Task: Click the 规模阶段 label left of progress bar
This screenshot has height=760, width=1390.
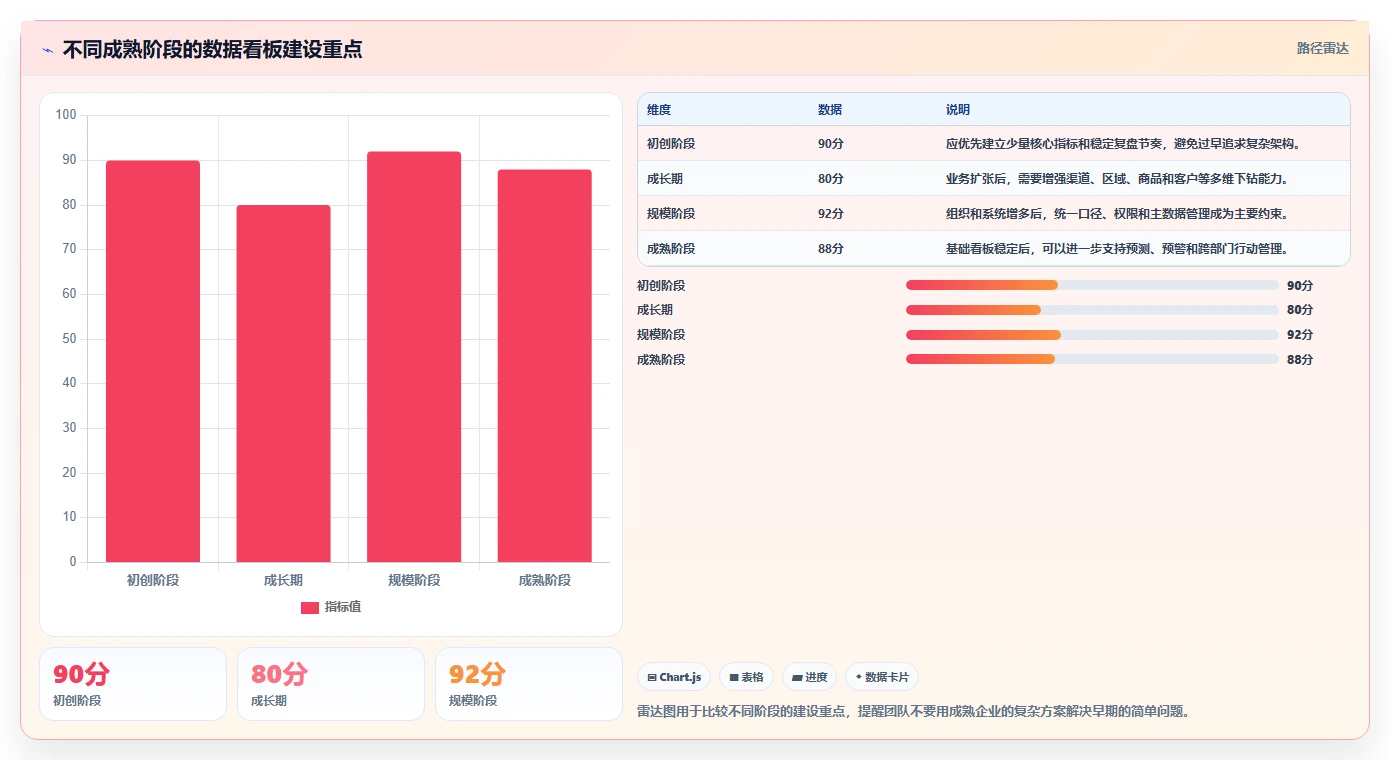Action: [661, 335]
